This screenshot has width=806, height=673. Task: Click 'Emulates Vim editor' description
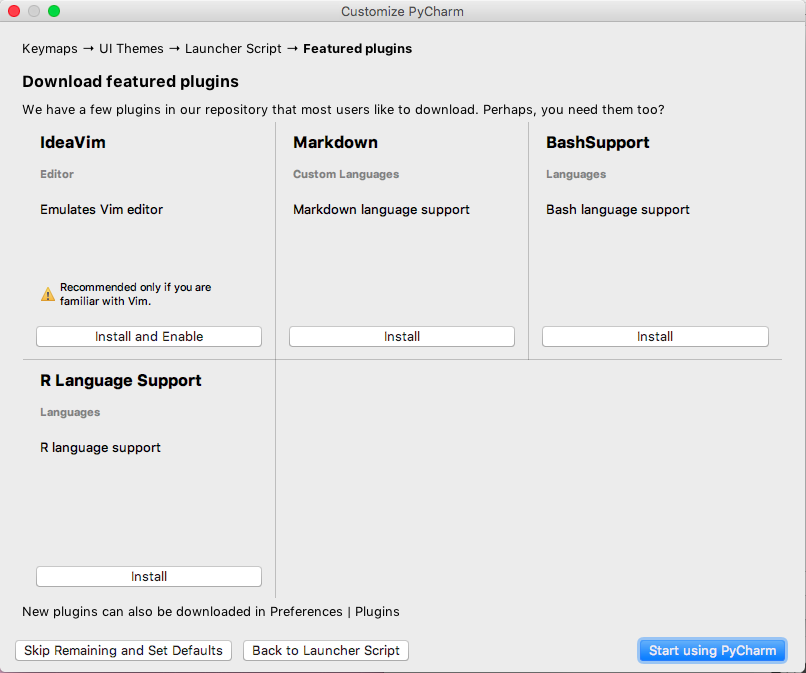click(x=101, y=209)
